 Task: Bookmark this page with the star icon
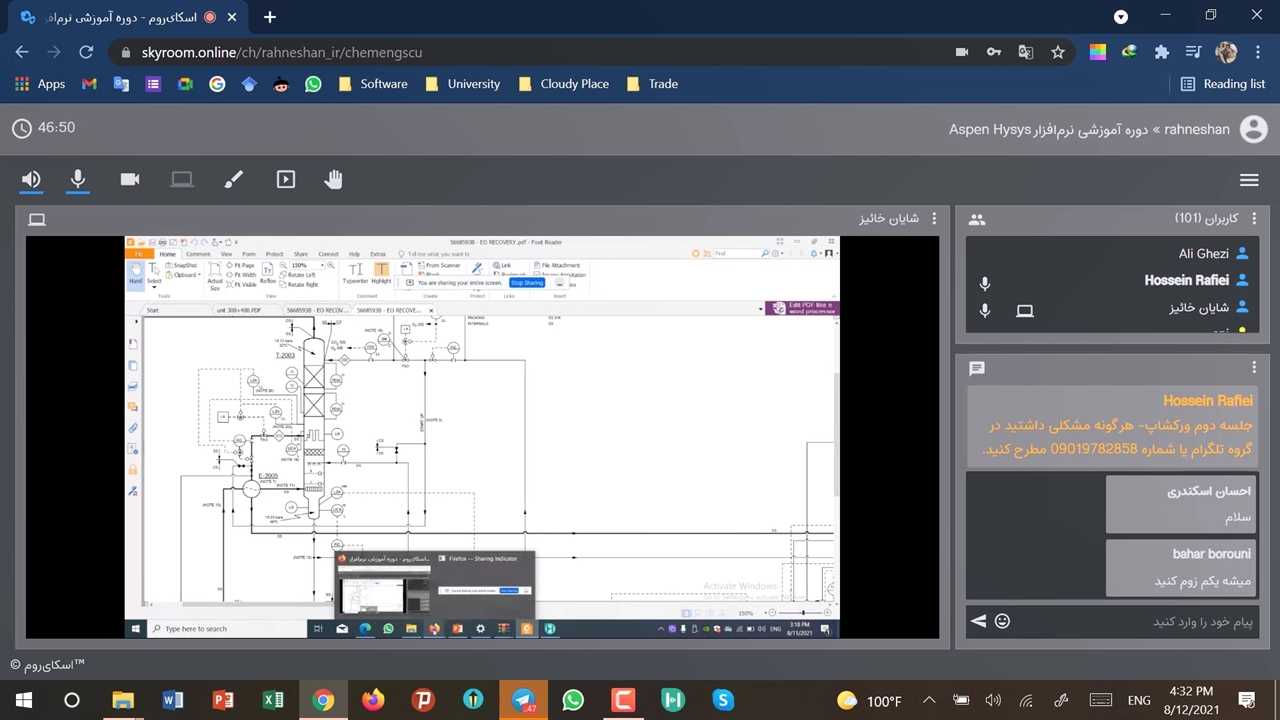coord(1057,52)
